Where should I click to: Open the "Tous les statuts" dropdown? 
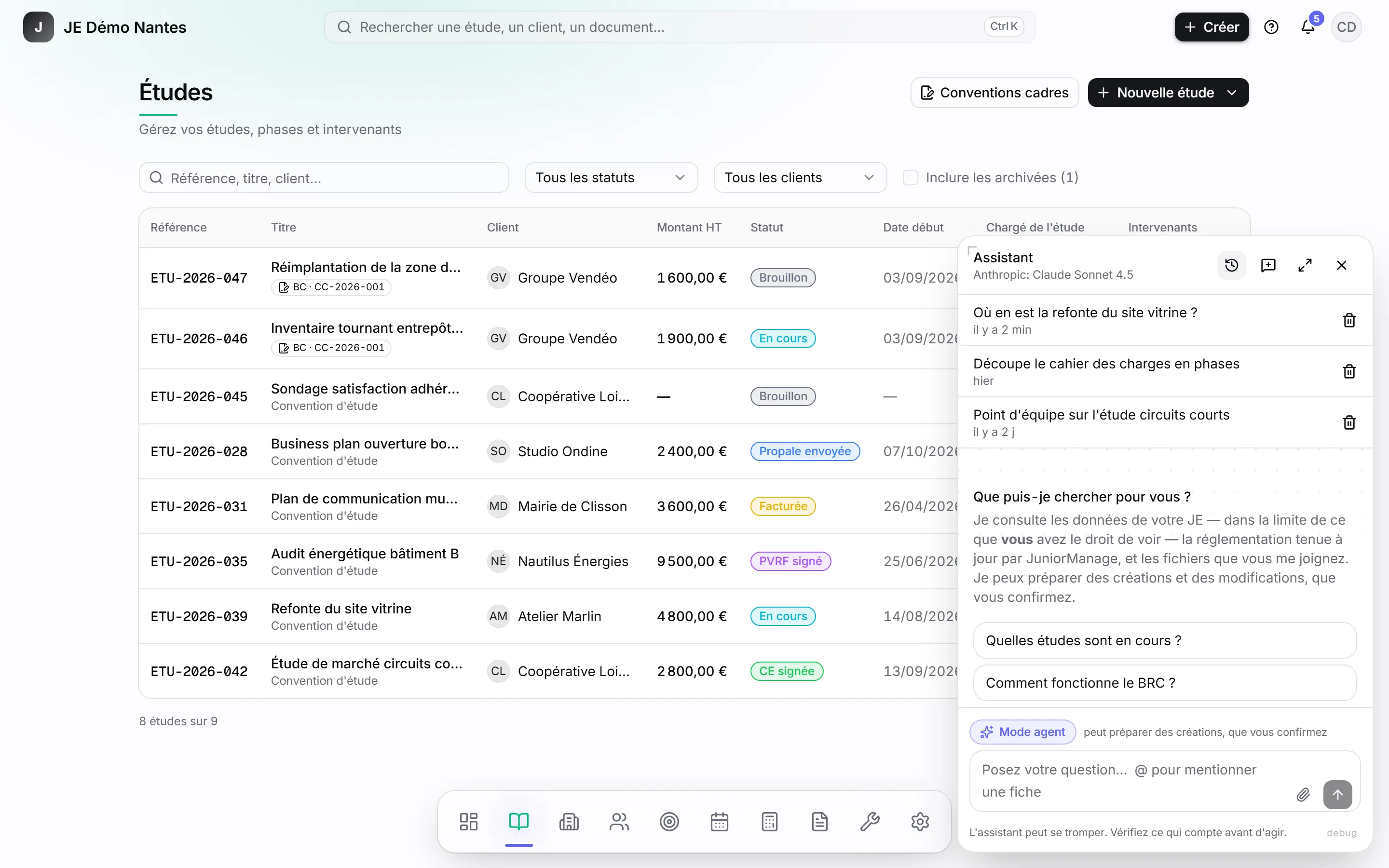(x=611, y=177)
